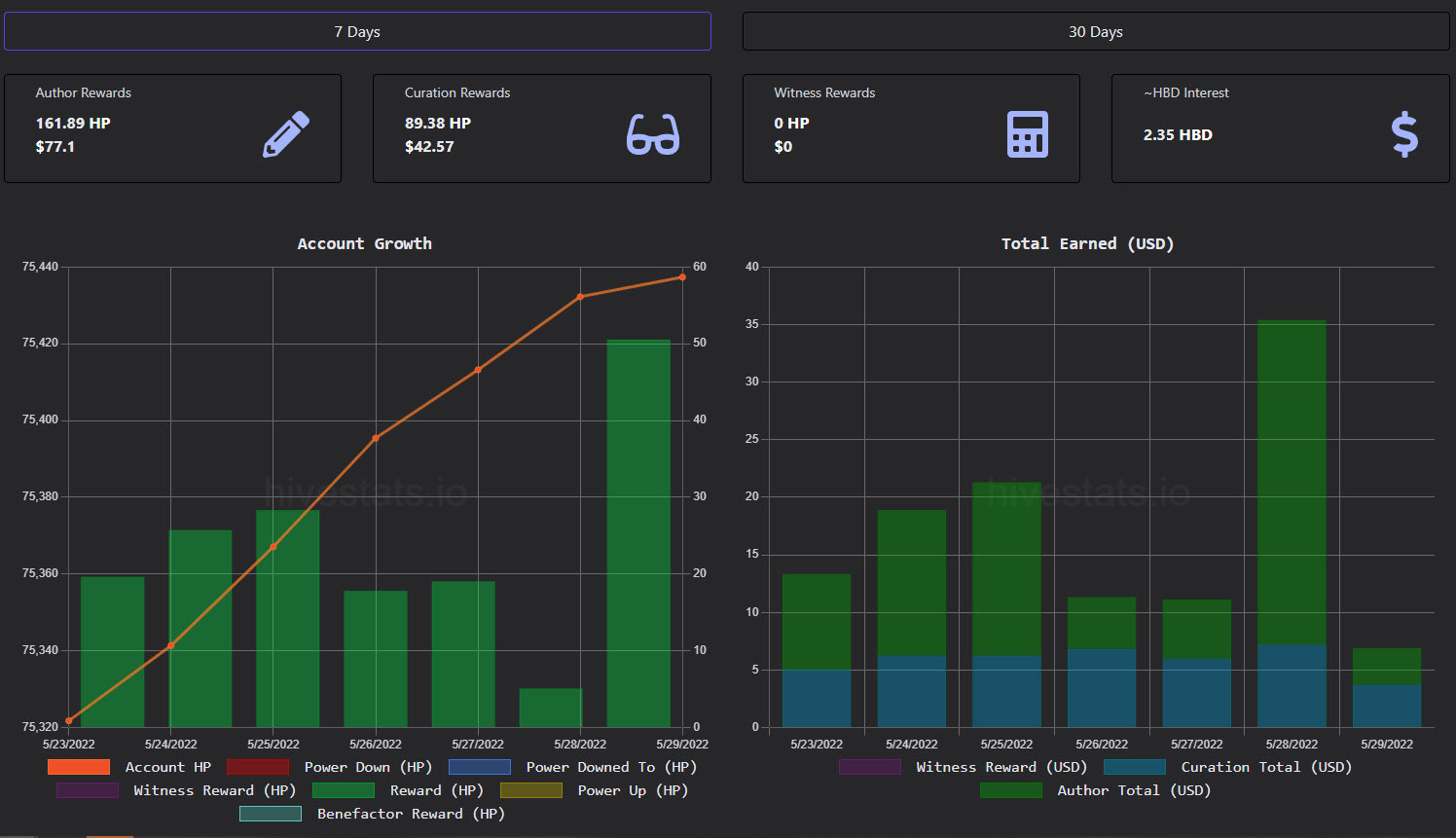Toggle Power Down (HP) legend swatch

pyautogui.click(x=258, y=767)
